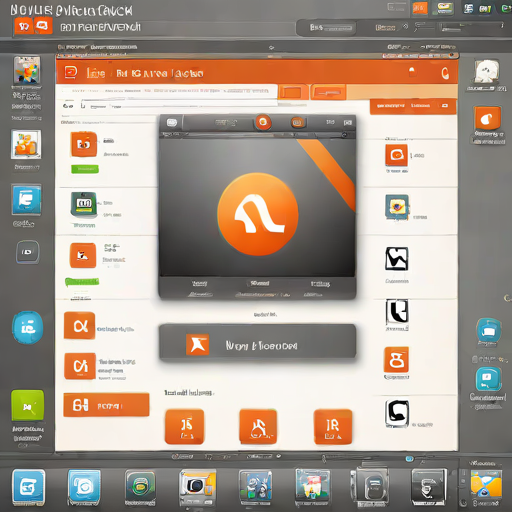Screen dimensions: 512x512
Task: Open the blue dock icon at far left
Action: click(x=28, y=487)
